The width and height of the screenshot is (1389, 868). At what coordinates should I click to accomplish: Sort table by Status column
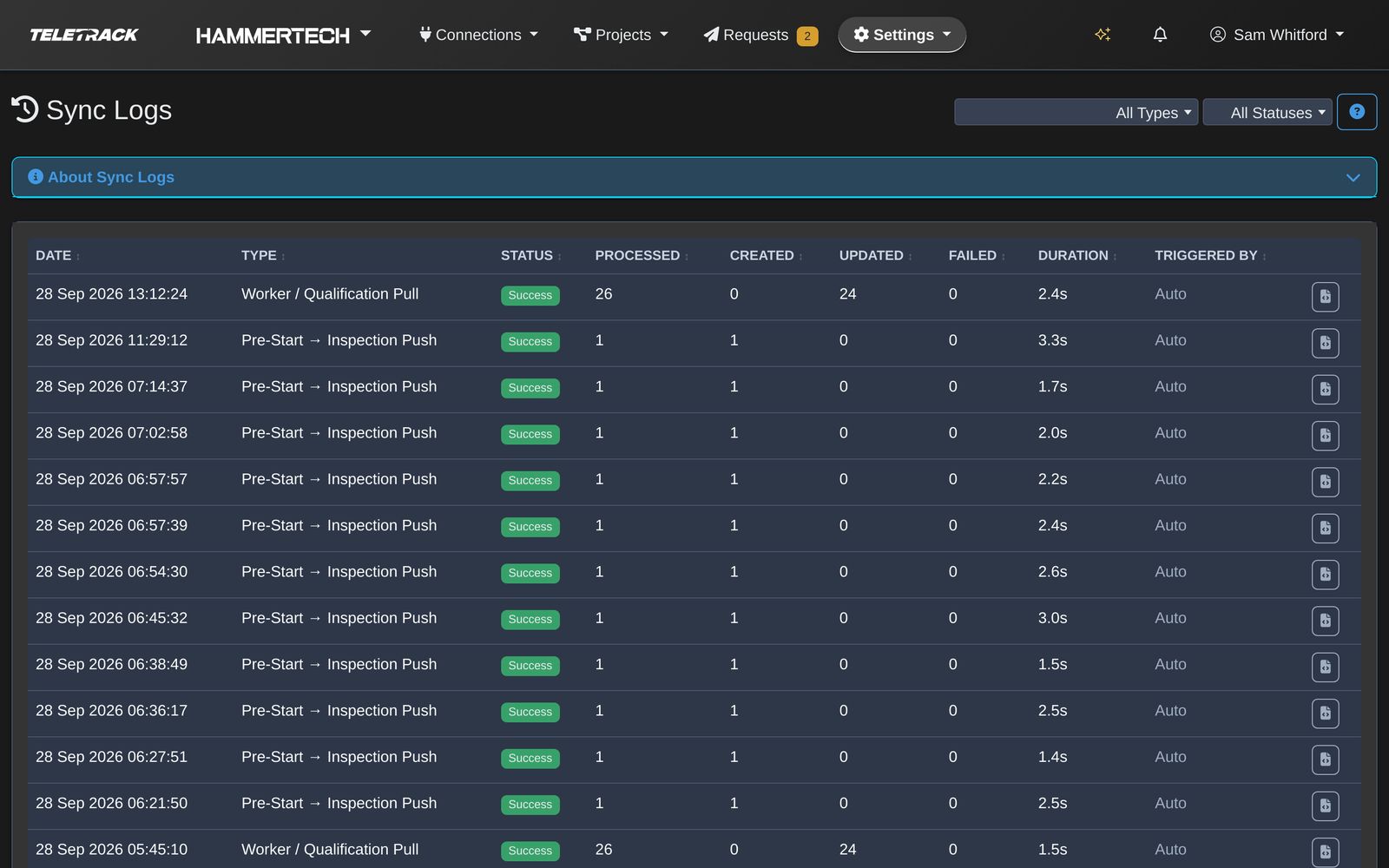tap(530, 255)
